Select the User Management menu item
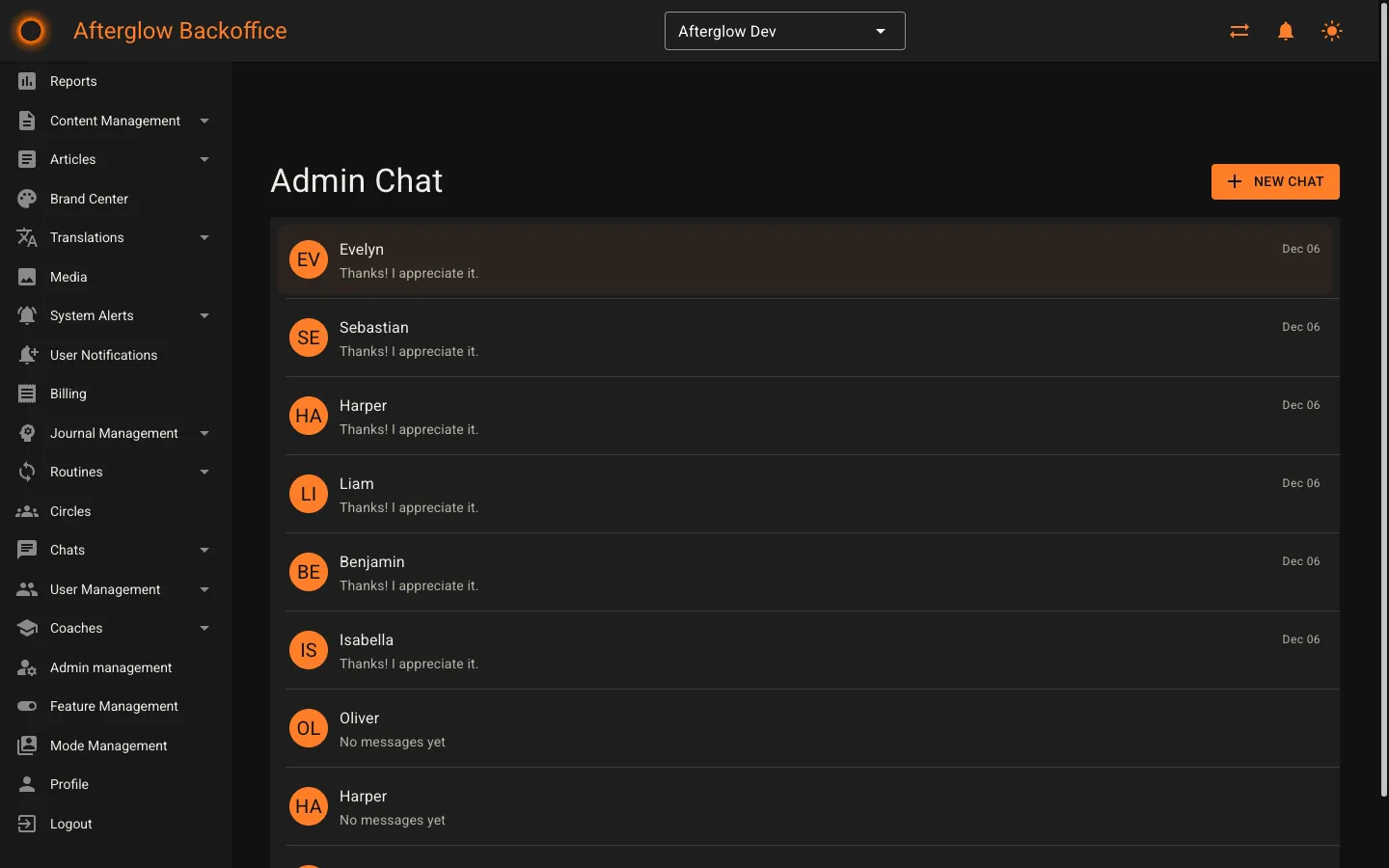 [105, 589]
